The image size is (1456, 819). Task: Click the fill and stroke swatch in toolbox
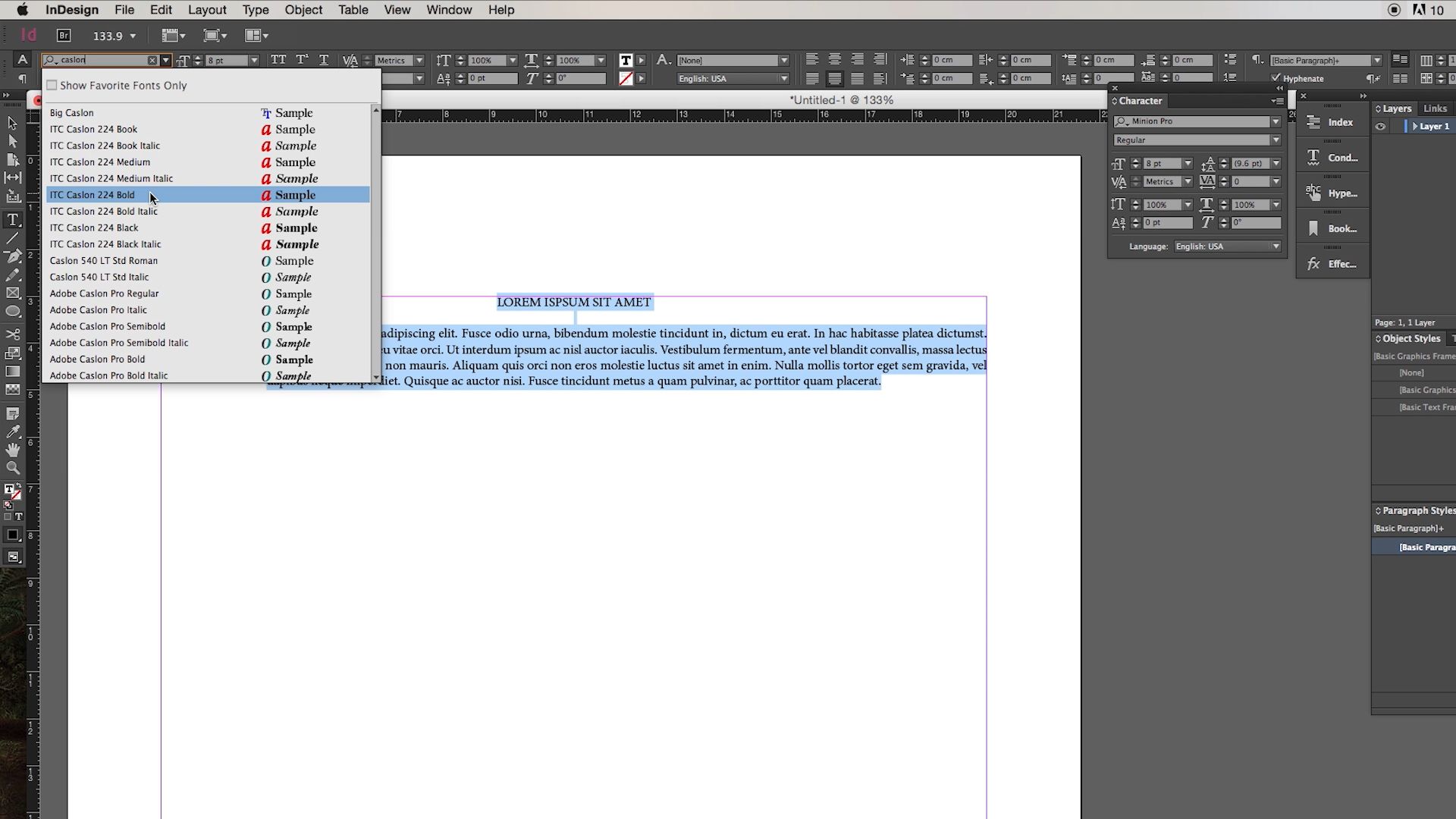click(12, 492)
